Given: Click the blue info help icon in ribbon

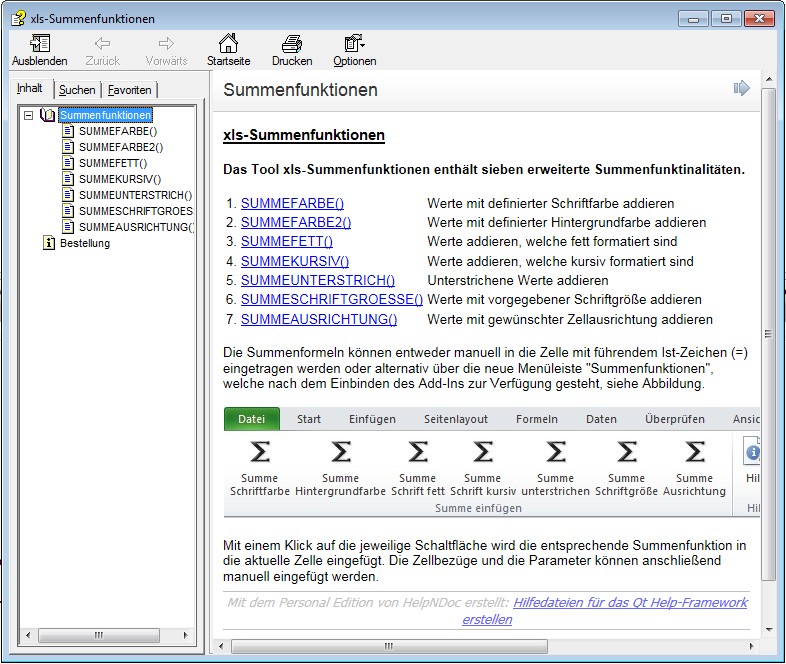Looking at the screenshot, I should point(751,452).
